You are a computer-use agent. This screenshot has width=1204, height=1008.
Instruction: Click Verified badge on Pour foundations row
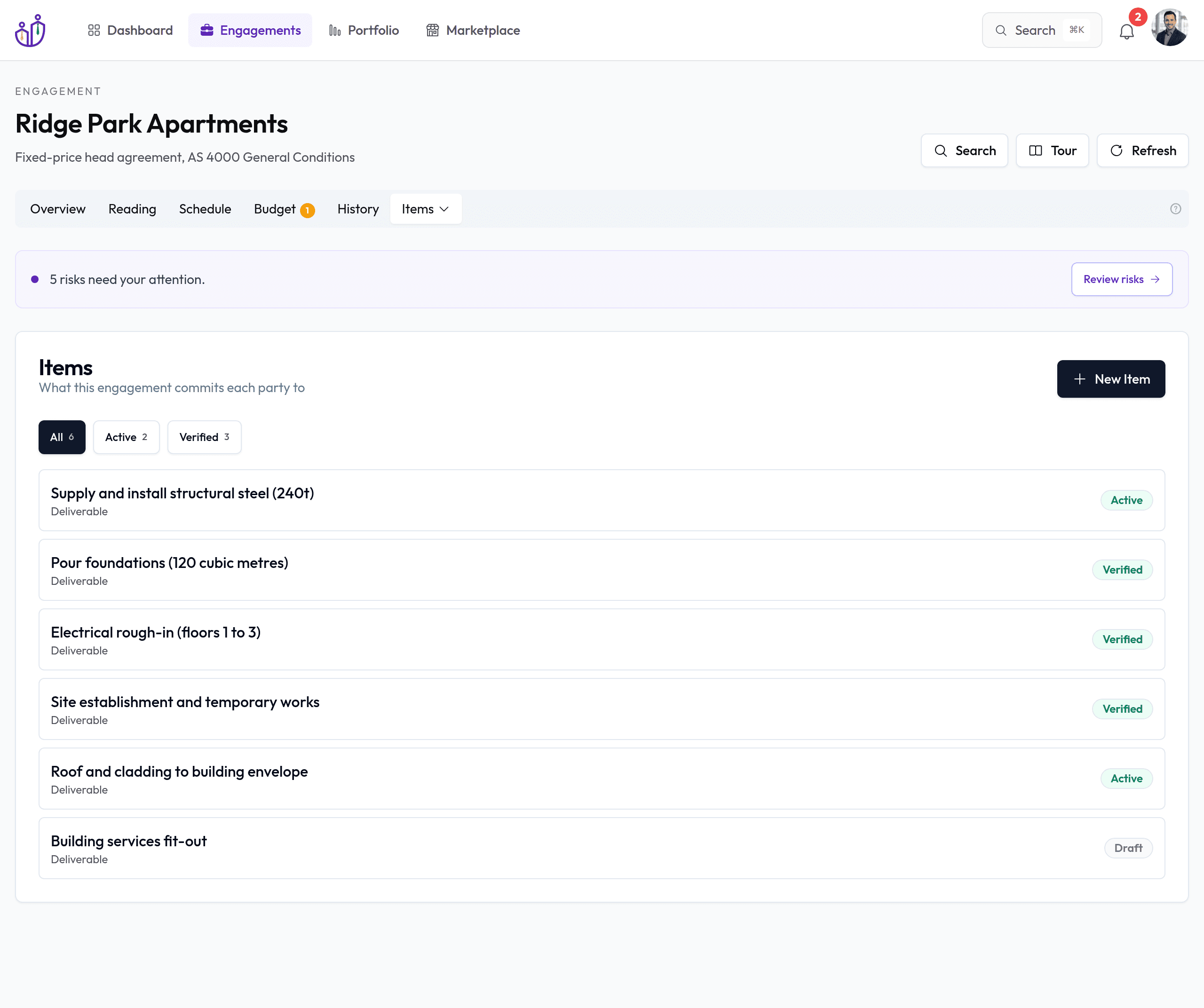click(x=1122, y=570)
